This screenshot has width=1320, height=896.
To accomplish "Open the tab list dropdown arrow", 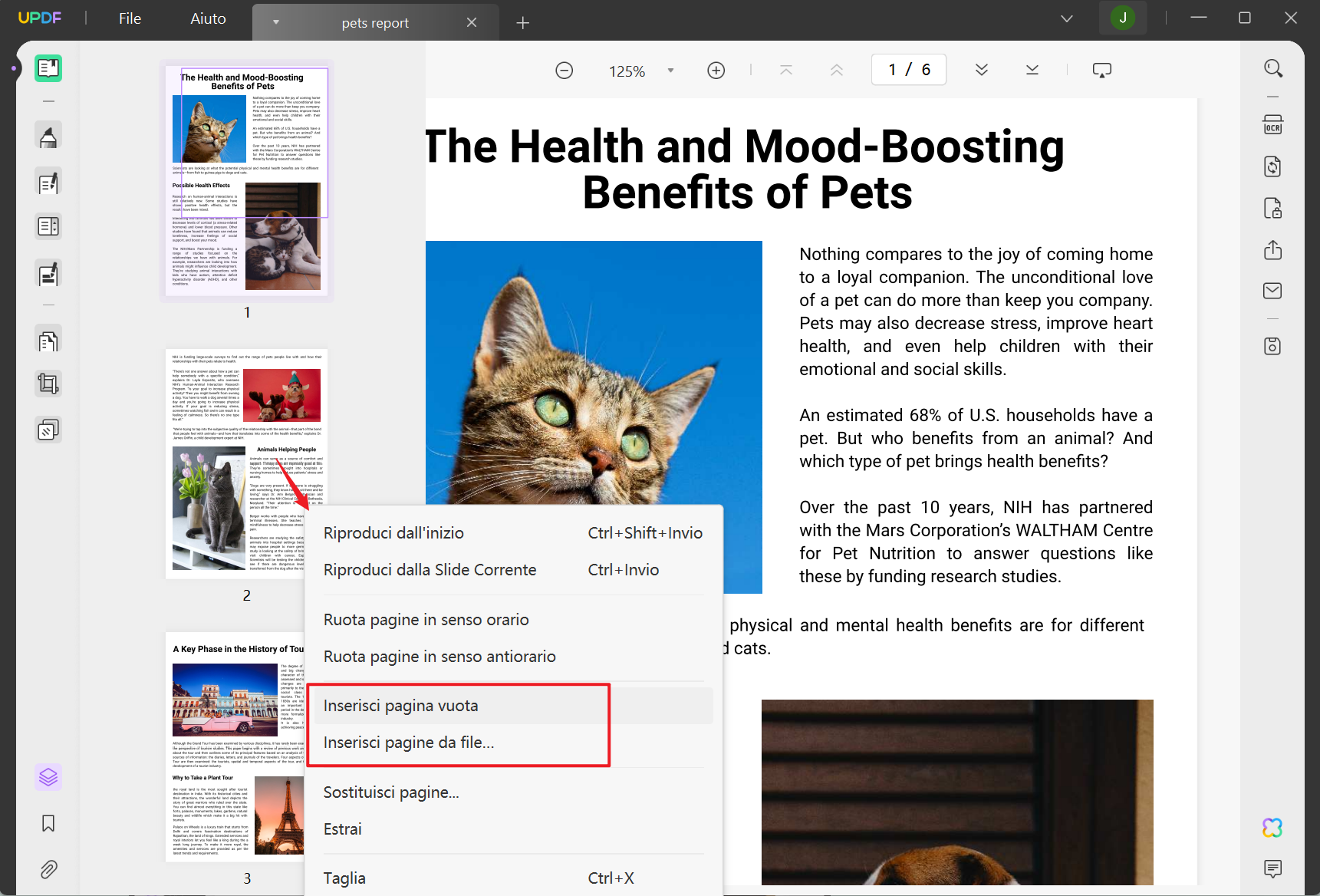I will click(x=1066, y=19).
